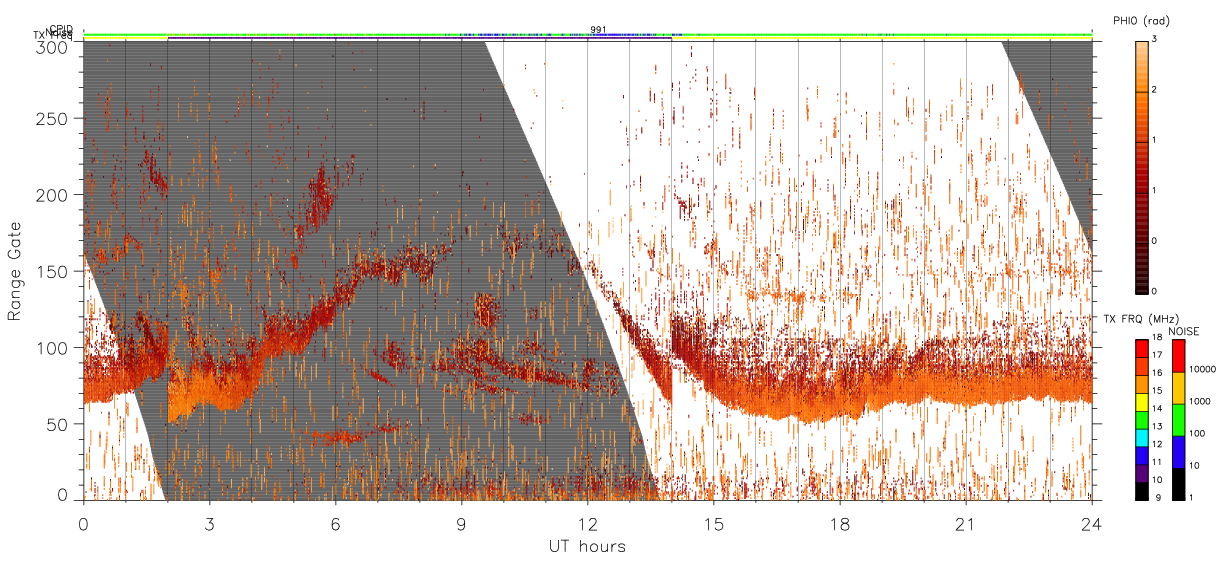Click the x-axis tick label '9'
The image size is (1228, 567).
(462, 524)
